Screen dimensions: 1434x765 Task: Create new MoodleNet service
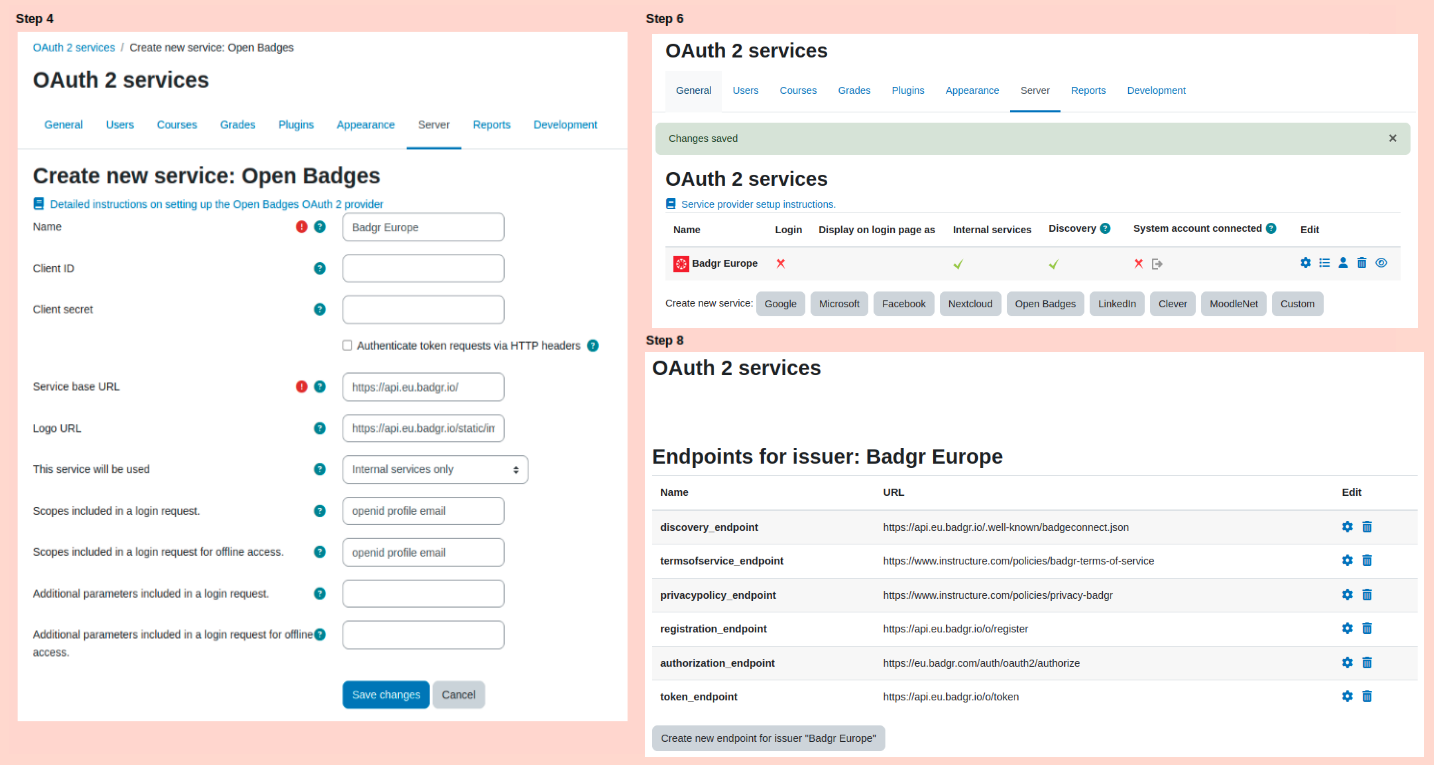[x=1234, y=304]
